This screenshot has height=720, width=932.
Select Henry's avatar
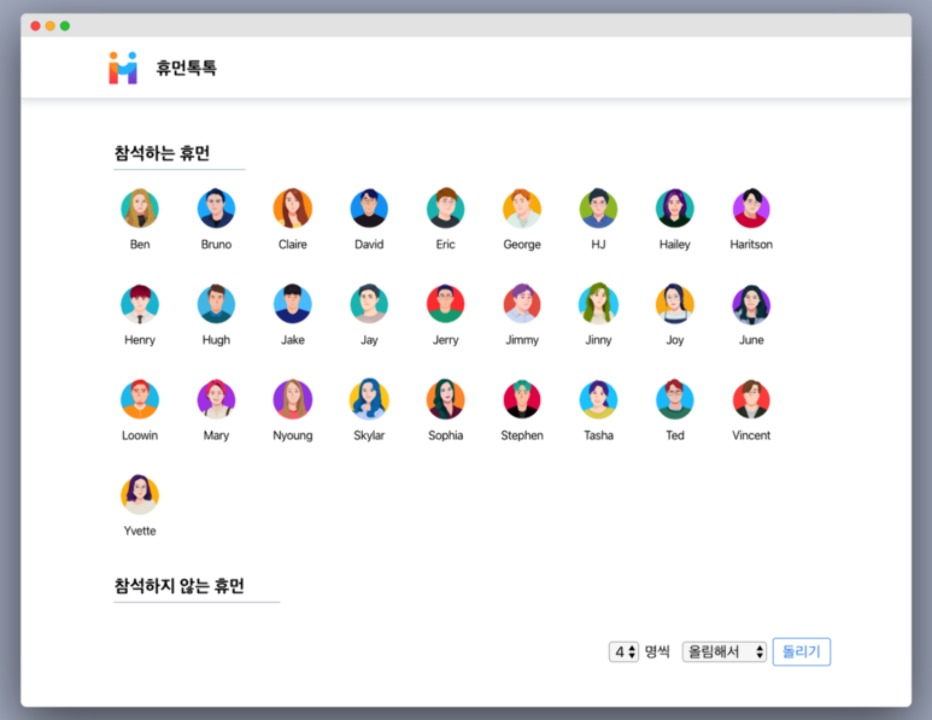(x=140, y=304)
